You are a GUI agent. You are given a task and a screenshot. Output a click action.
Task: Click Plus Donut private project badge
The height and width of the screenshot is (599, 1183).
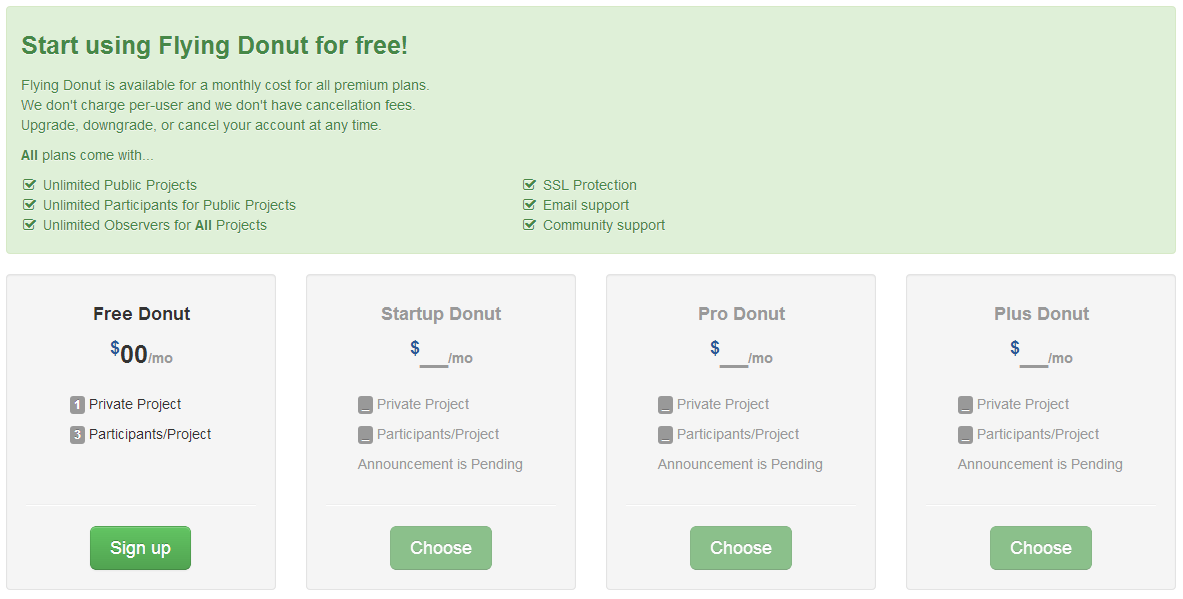(x=965, y=405)
